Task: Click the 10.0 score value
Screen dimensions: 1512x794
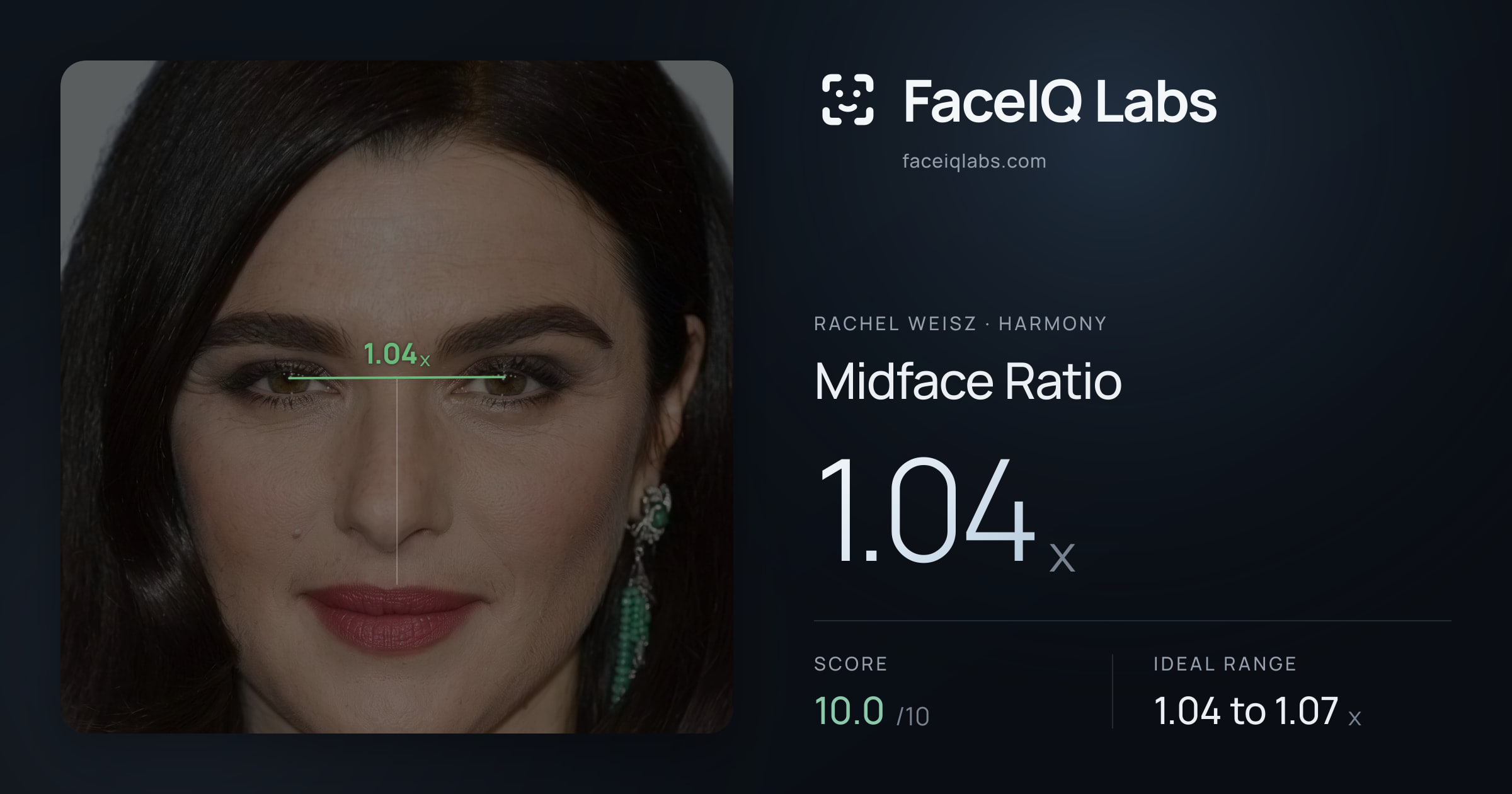Action: pyautogui.click(x=849, y=711)
